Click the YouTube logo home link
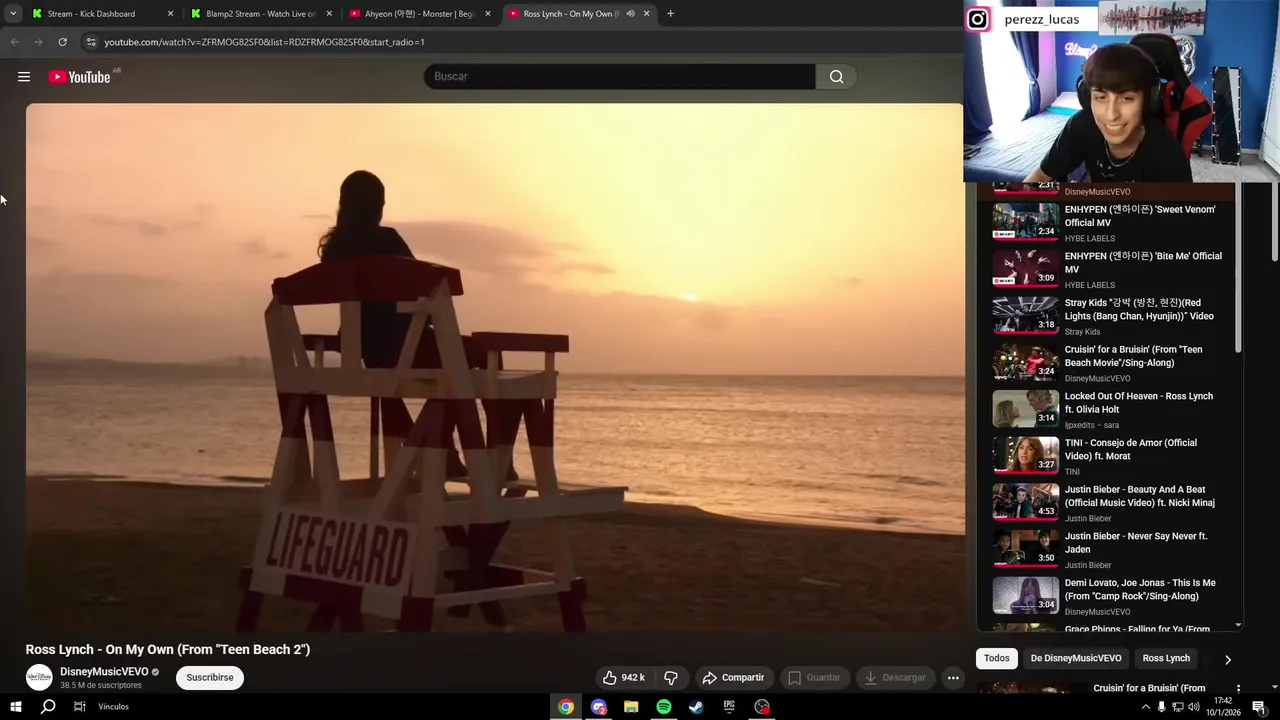Image resolution: width=1280 pixels, height=720 pixels. click(79, 77)
